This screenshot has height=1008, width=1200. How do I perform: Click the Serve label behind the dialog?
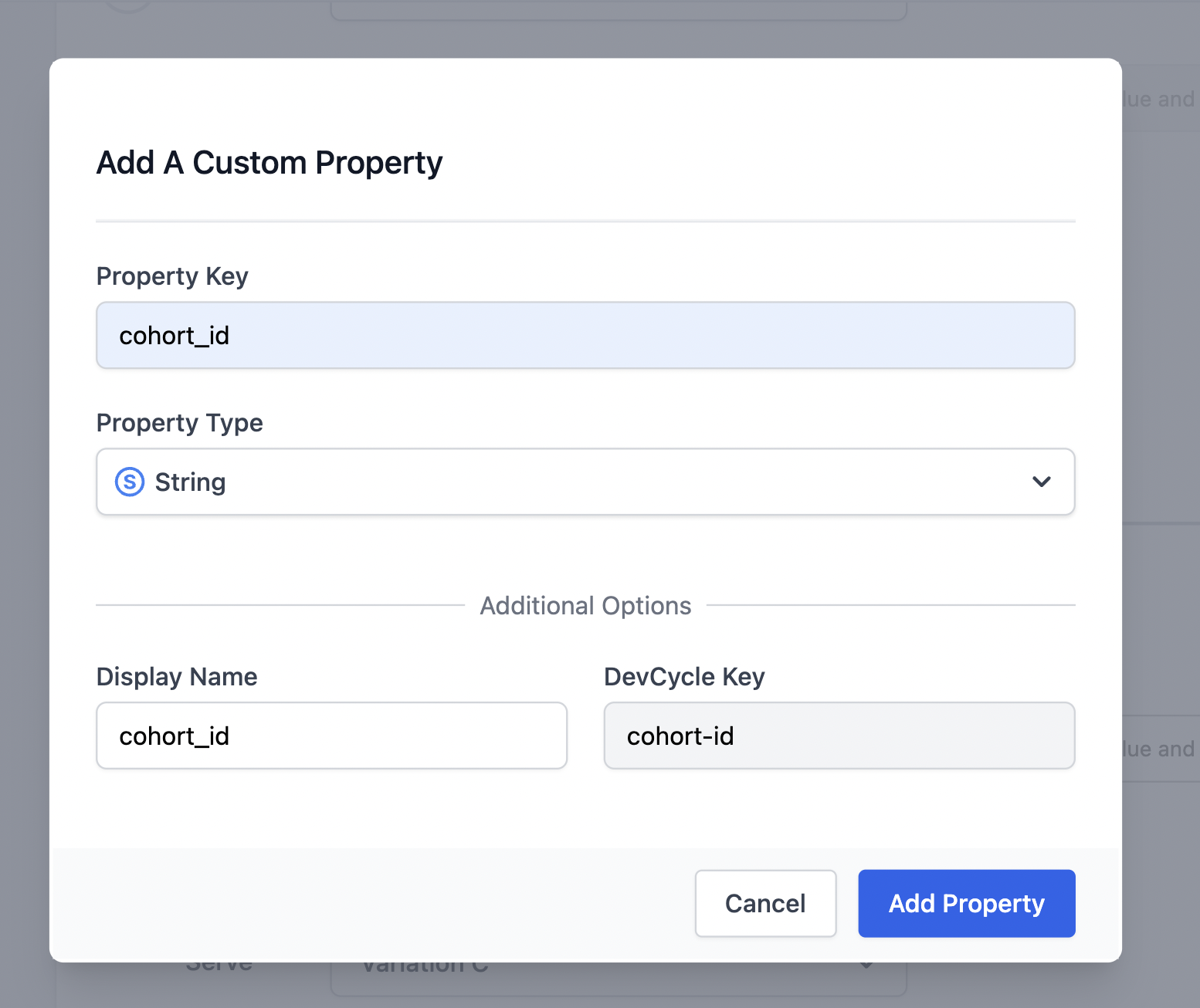pyautogui.click(x=219, y=962)
